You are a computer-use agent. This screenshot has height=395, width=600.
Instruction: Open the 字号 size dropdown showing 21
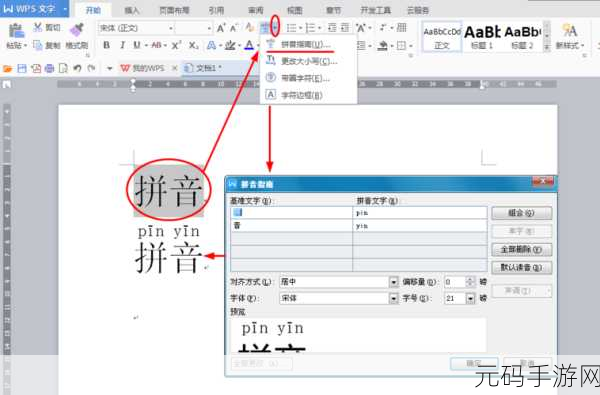click(470, 298)
